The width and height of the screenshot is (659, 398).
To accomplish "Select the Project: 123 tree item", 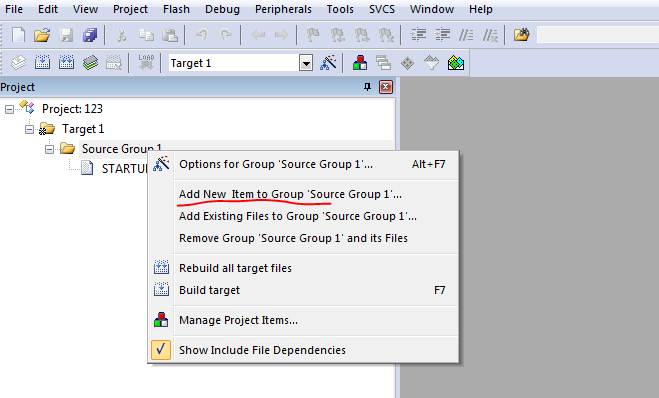I will (x=72, y=109).
